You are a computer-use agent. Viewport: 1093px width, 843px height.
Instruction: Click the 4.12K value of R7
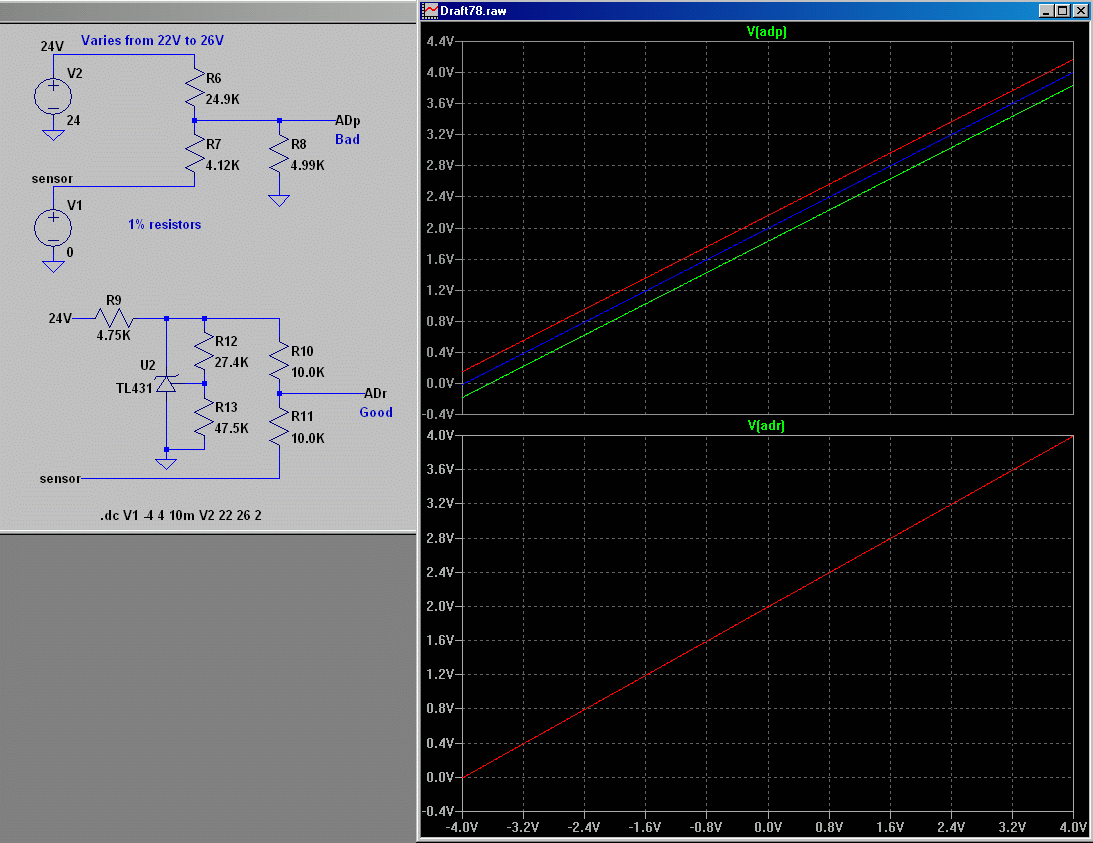(222, 165)
